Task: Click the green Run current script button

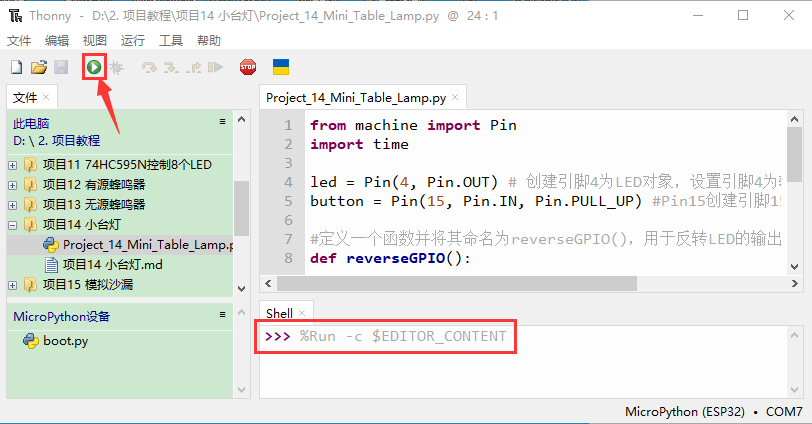Action: [93, 68]
